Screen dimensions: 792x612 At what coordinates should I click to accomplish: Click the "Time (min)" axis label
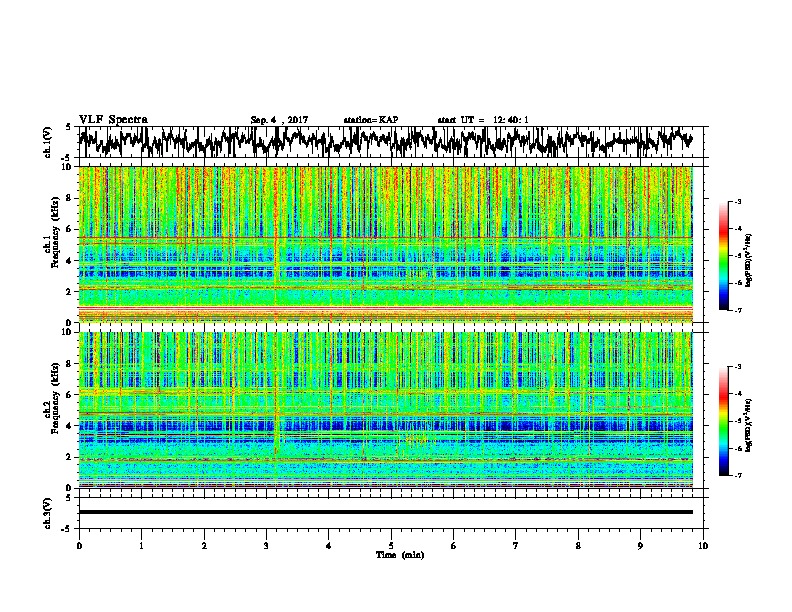(400, 555)
